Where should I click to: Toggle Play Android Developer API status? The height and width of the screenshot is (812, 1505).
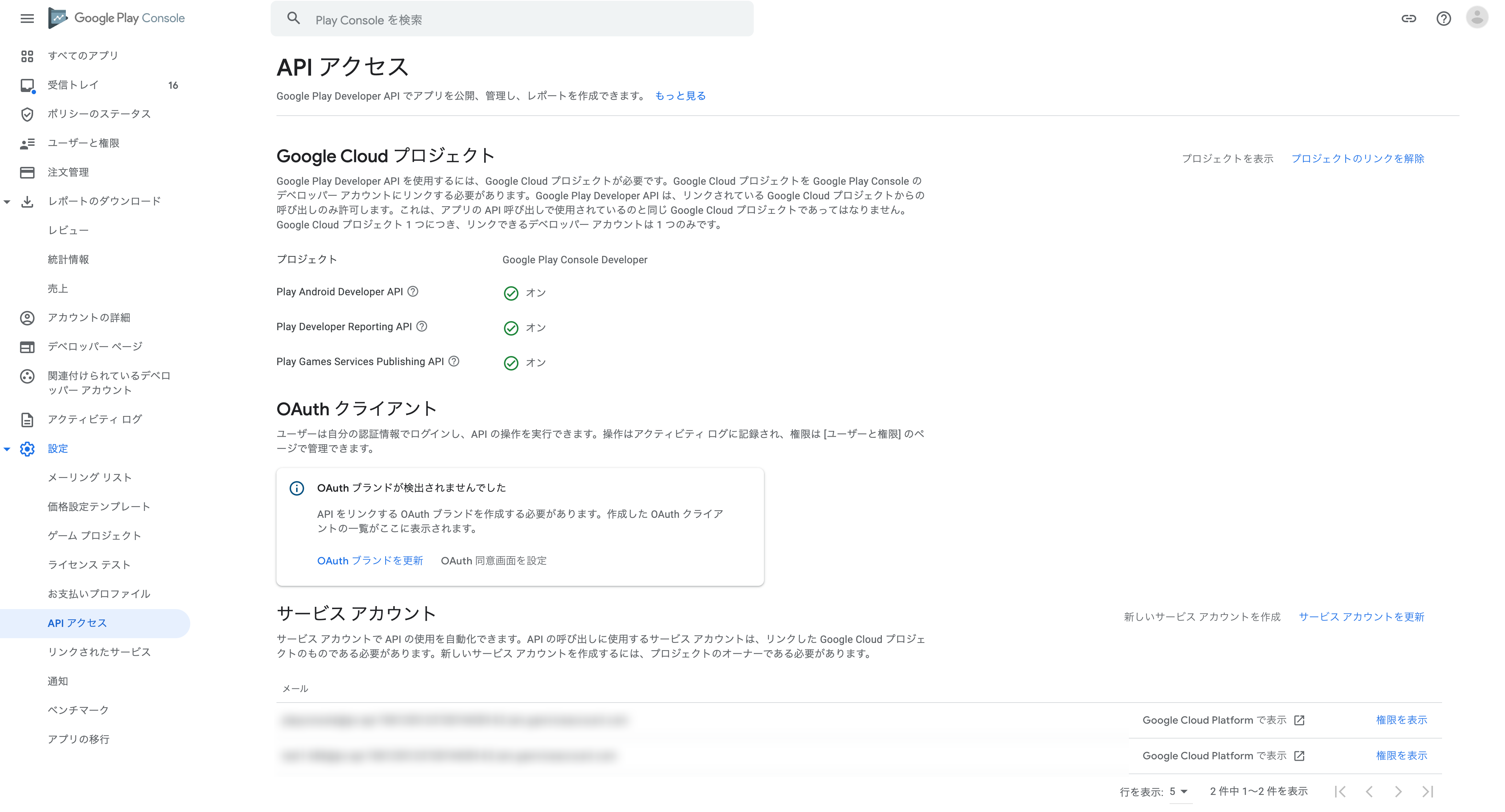tap(511, 292)
